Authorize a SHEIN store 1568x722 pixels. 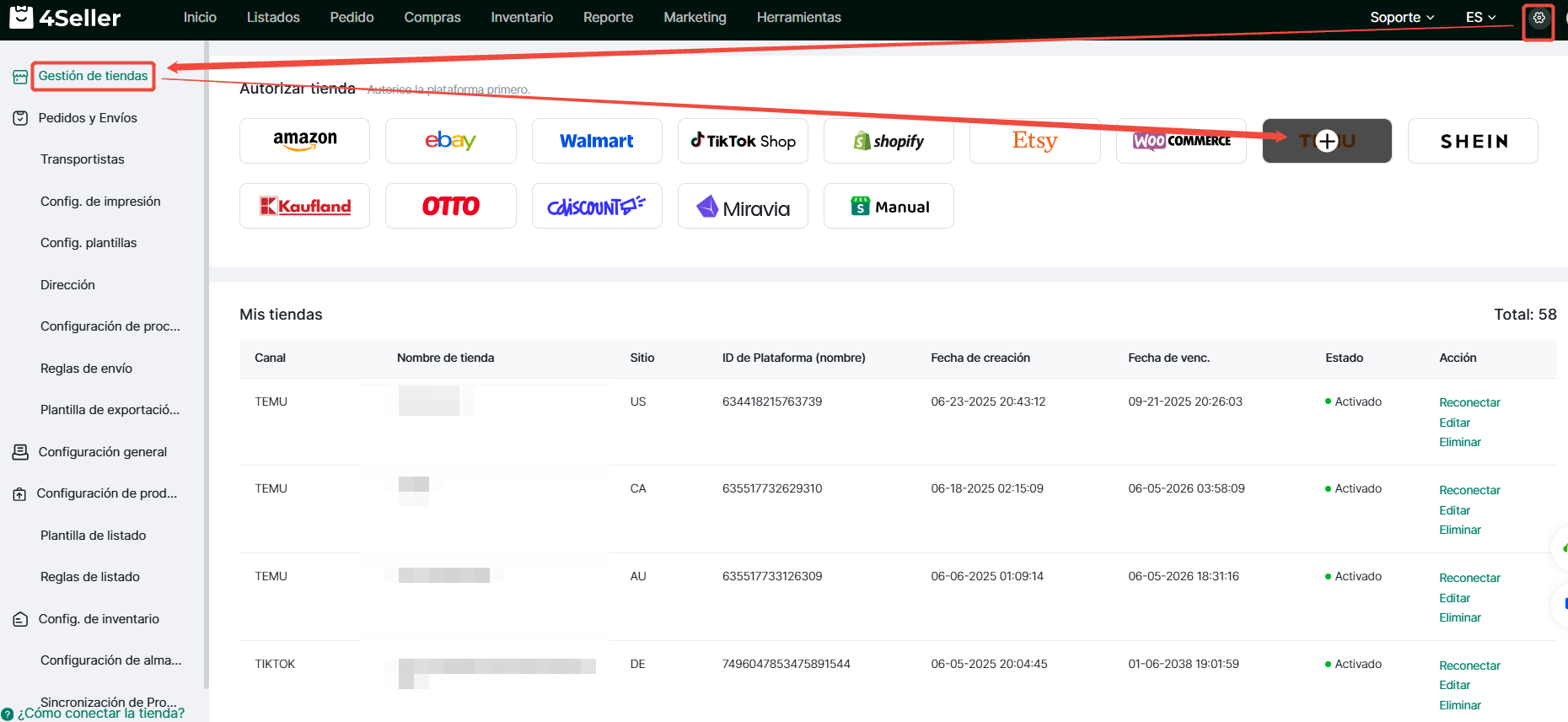[1473, 141]
